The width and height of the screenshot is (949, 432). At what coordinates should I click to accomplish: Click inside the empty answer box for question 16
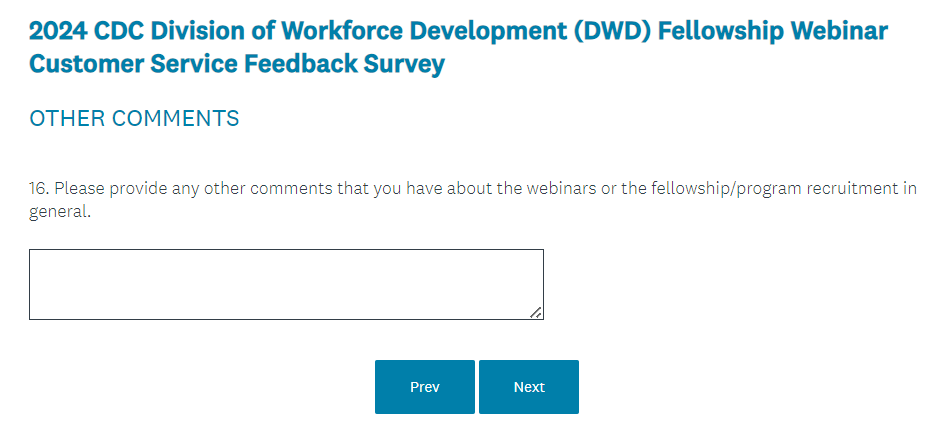[x=286, y=285]
